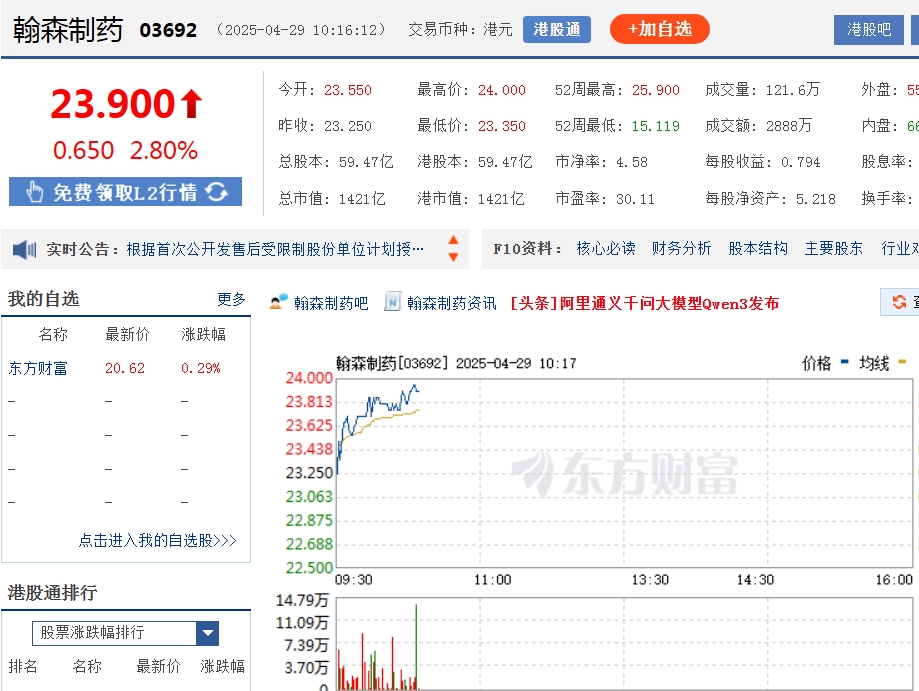The height and width of the screenshot is (691, 919).
Task: Click watchlist change value 0.29%
Action: point(200,368)
